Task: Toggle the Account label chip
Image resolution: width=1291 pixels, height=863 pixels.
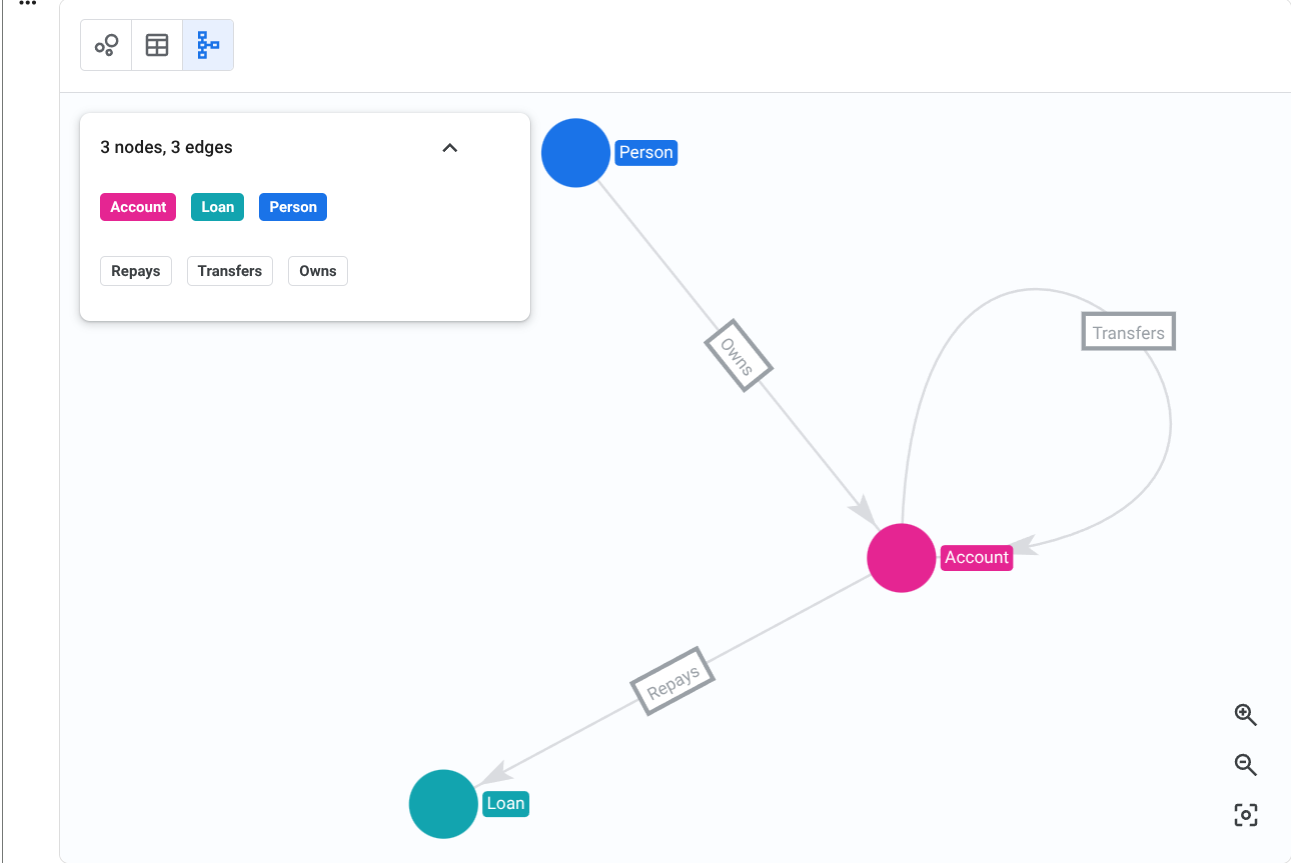Action: [x=137, y=206]
